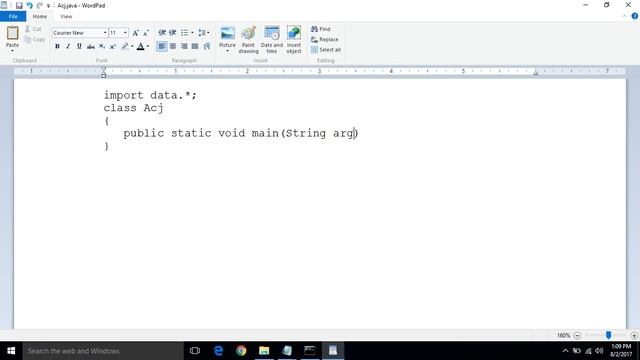
Task: Click the Search the web and Windows box
Action: coord(103,351)
